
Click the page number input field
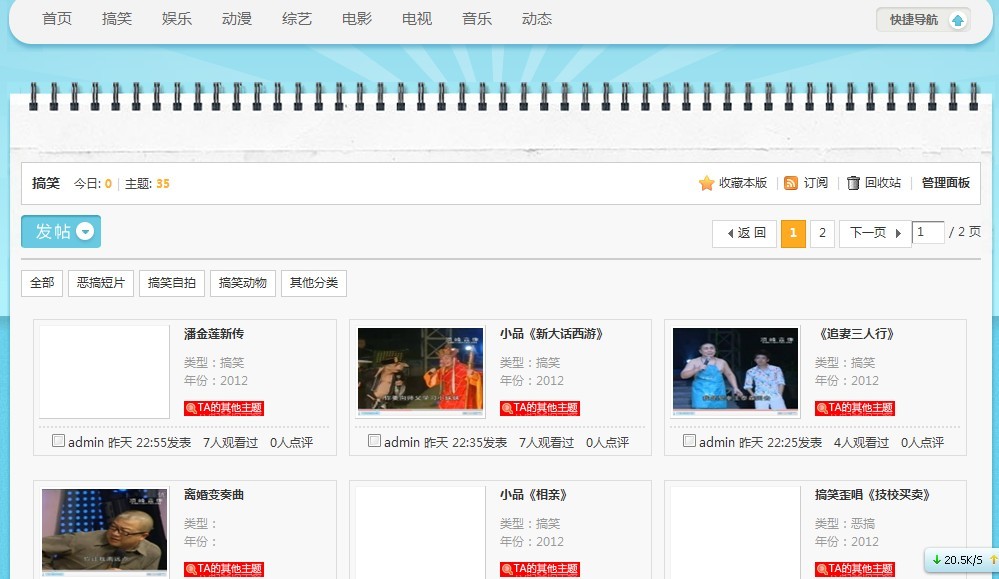(x=928, y=232)
